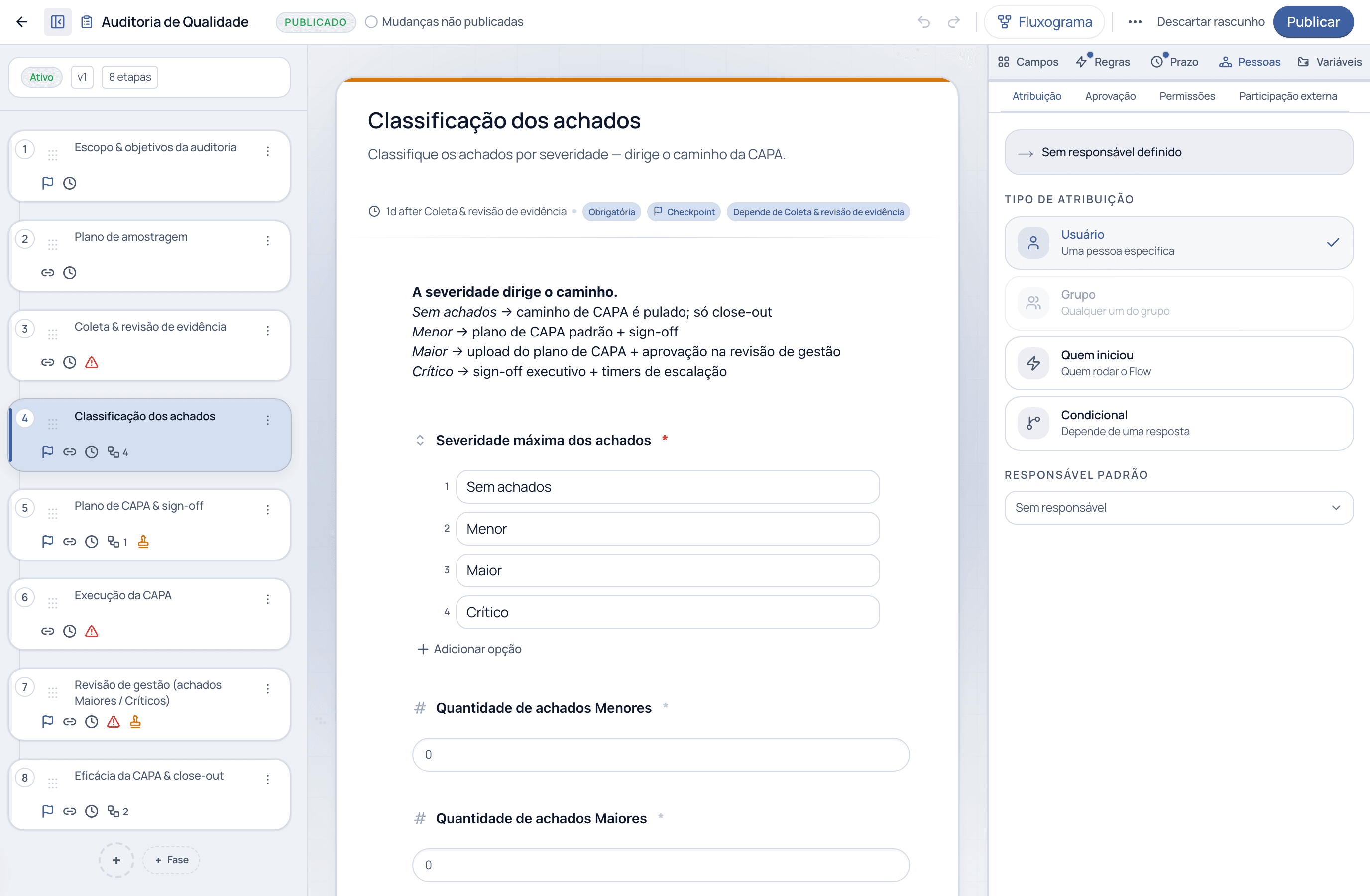Click the redo arrow icon
1370x896 pixels.
(x=954, y=22)
